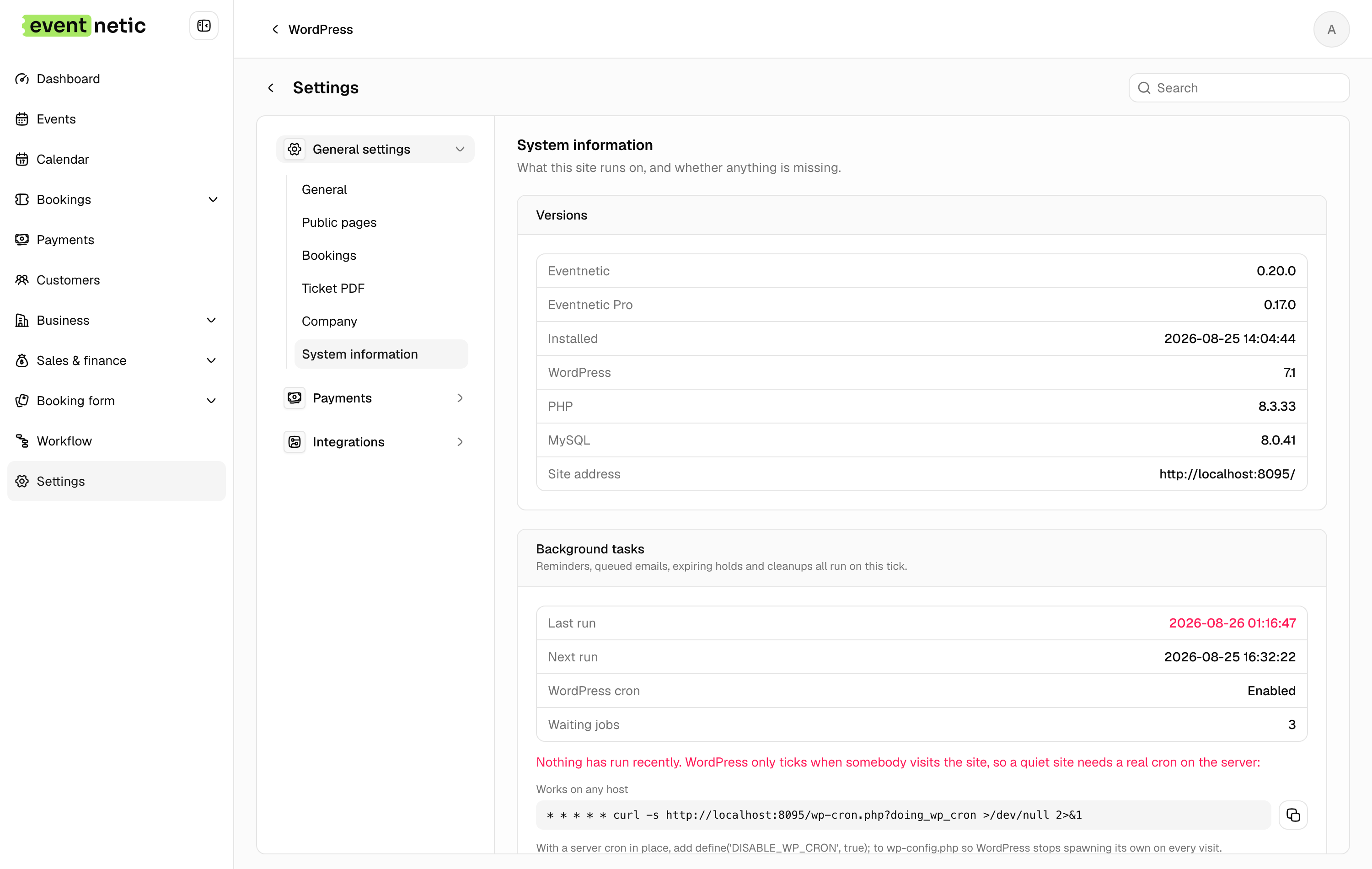Image resolution: width=1372 pixels, height=869 pixels.
Task: Click the Eventnetic version 0.20.0
Action: (1276, 271)
